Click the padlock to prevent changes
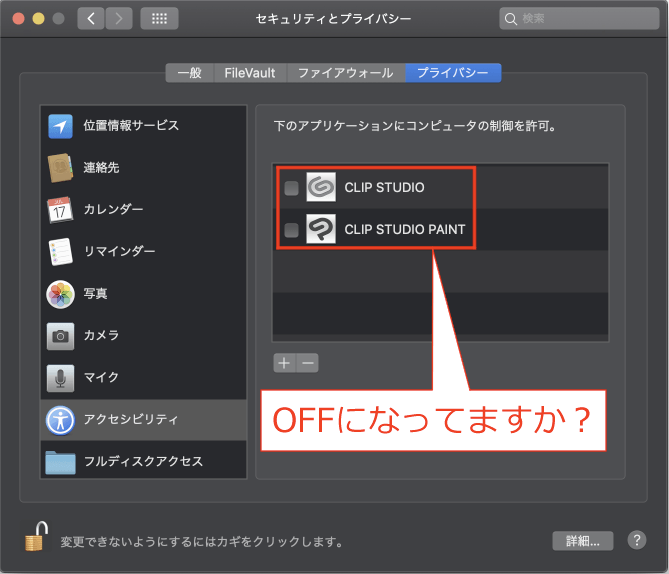Image resolution: width=669 pixels, height=574 pixels. 36,536
